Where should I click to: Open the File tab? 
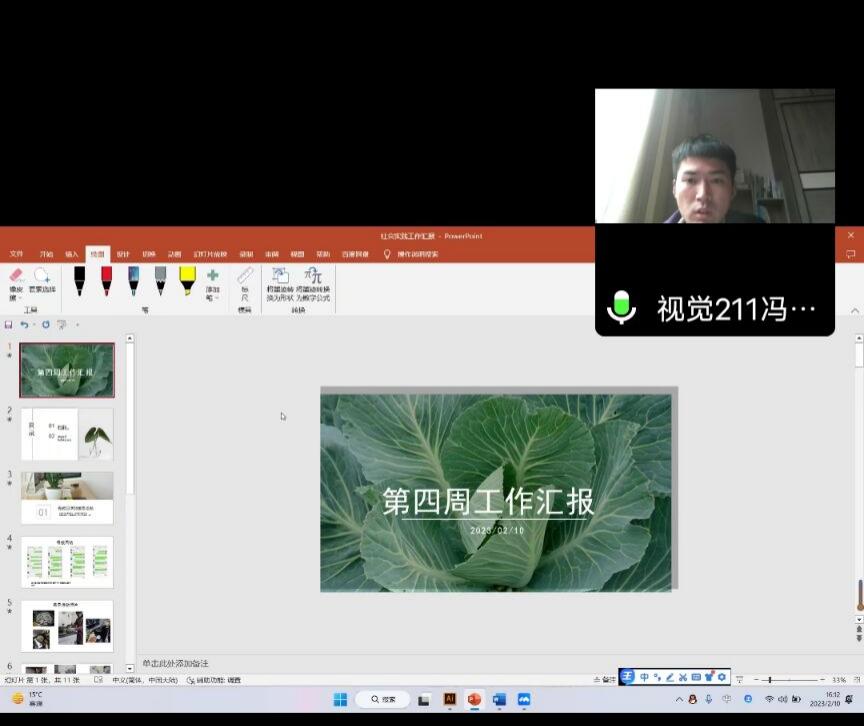point(16,254)
